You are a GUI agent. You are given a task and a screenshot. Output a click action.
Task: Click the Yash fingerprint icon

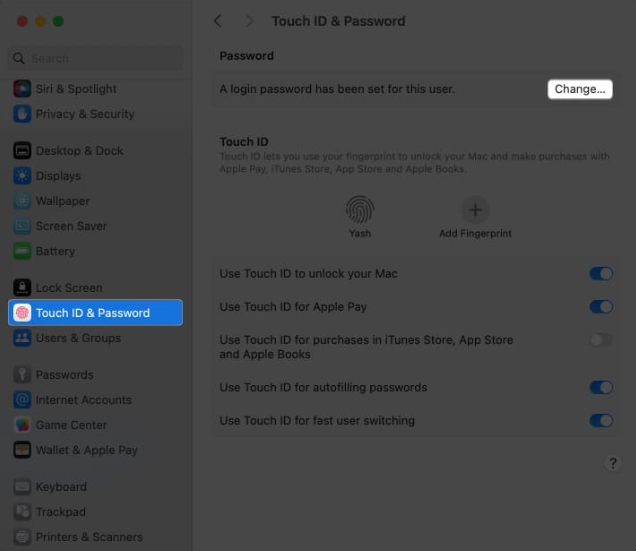[360, 209]
